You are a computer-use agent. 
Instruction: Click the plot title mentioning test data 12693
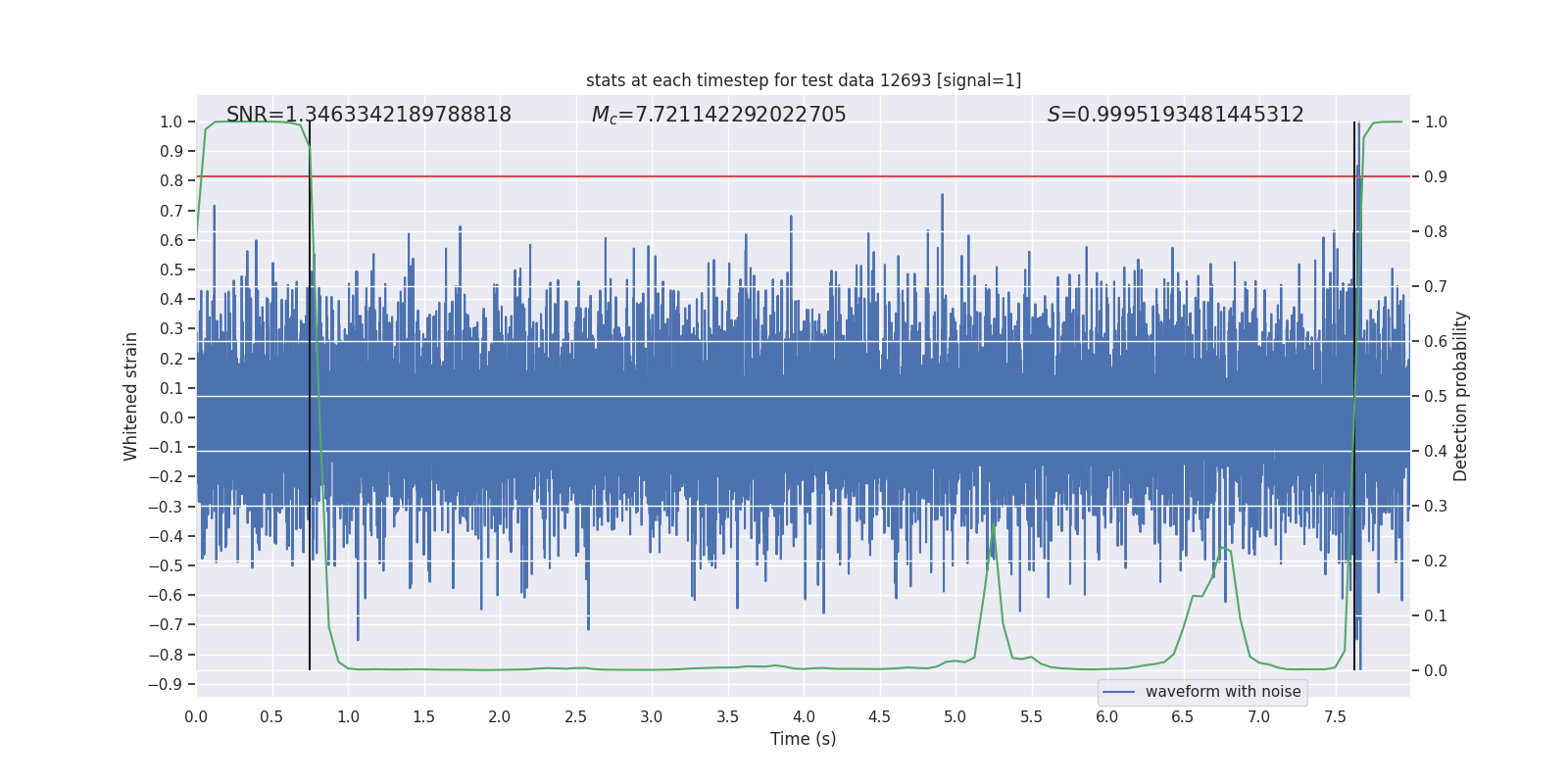coord(803,80)
